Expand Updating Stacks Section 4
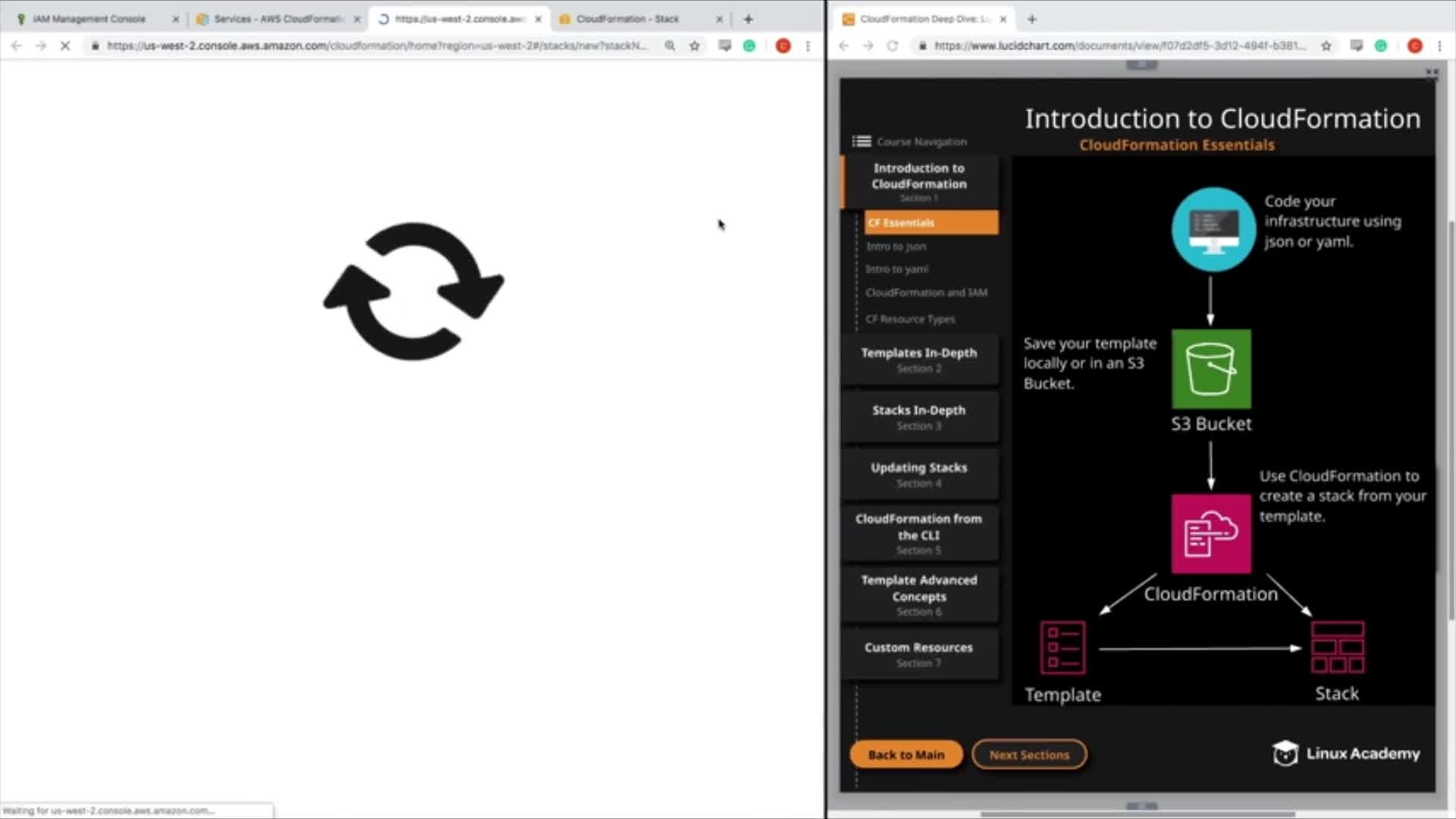The image size is (1456, 819). click(918, 475)
